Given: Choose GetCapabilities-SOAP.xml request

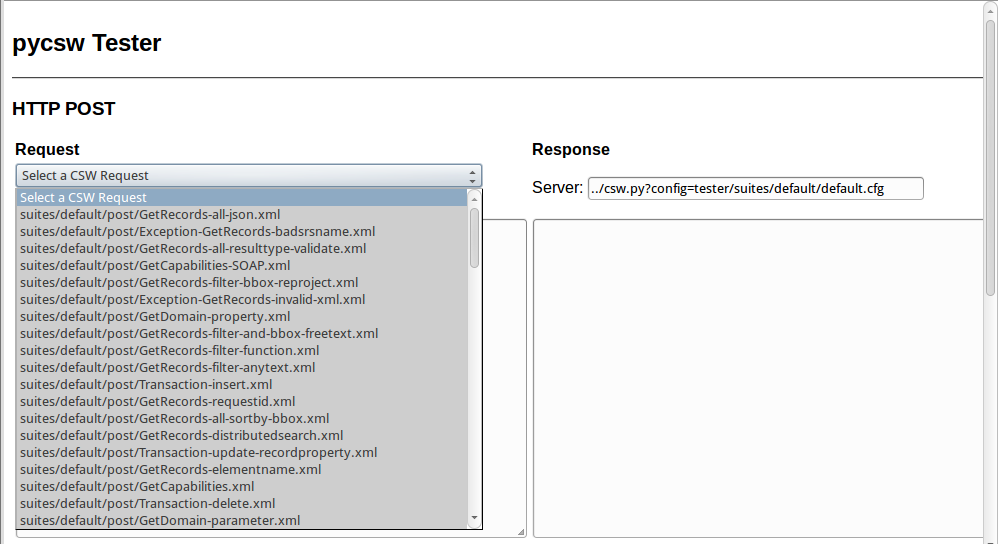Looking at the screenshot, I should 242,265.
